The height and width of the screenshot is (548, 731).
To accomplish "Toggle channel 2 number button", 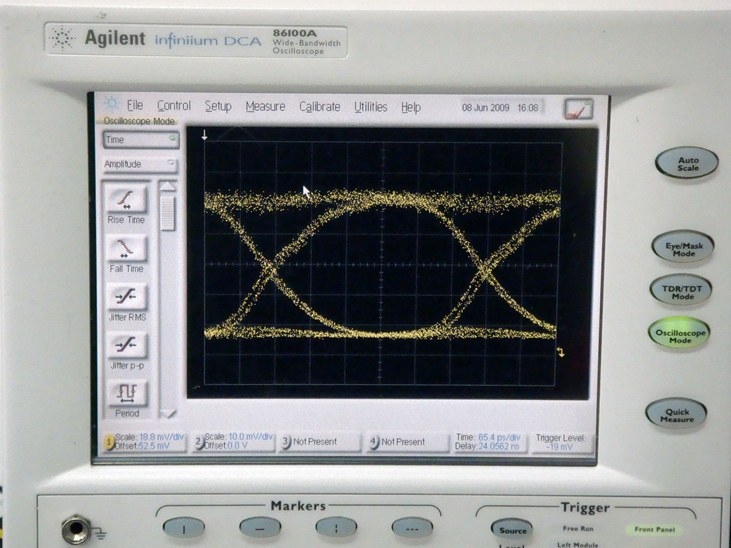I will (199, 442).
